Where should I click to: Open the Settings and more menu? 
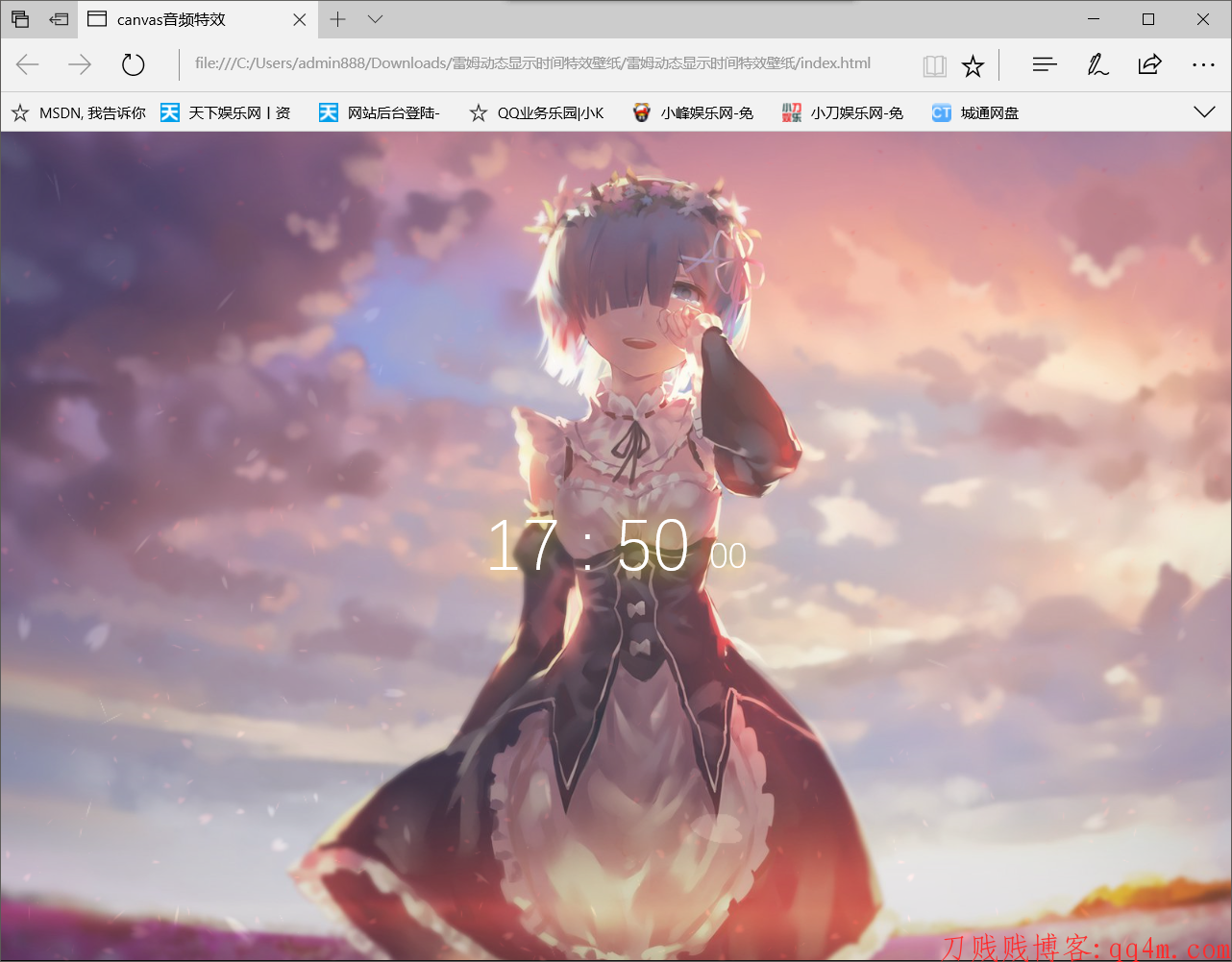tap(1203, 64)
